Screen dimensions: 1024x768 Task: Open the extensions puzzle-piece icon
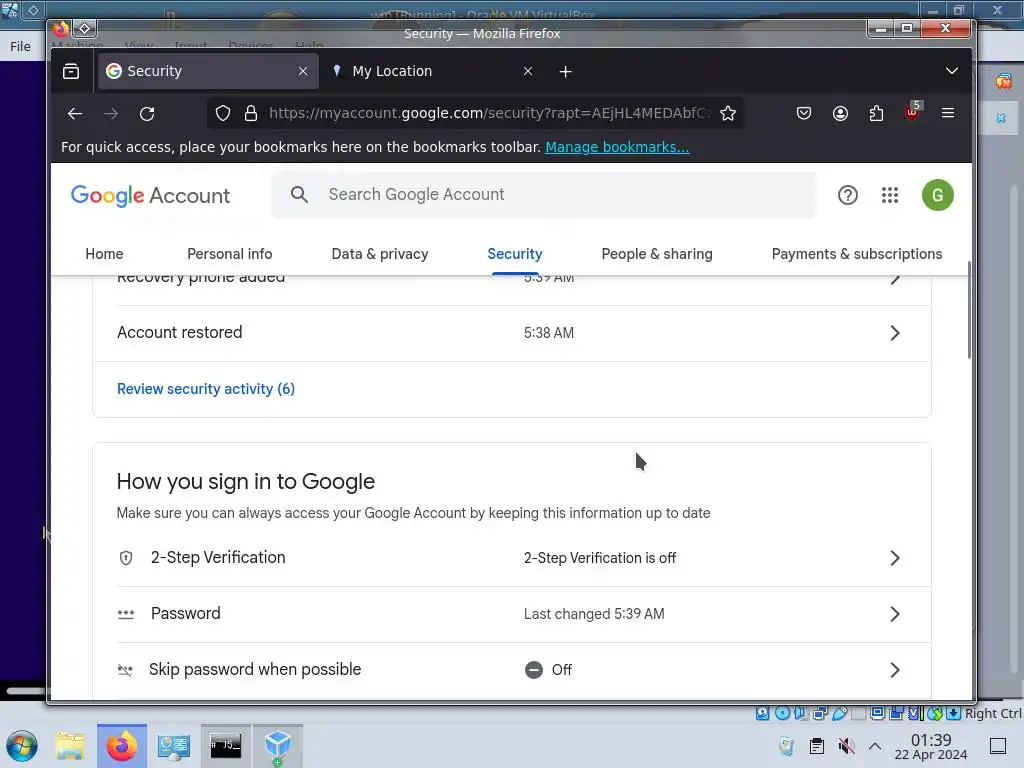[x=876, y=114]
